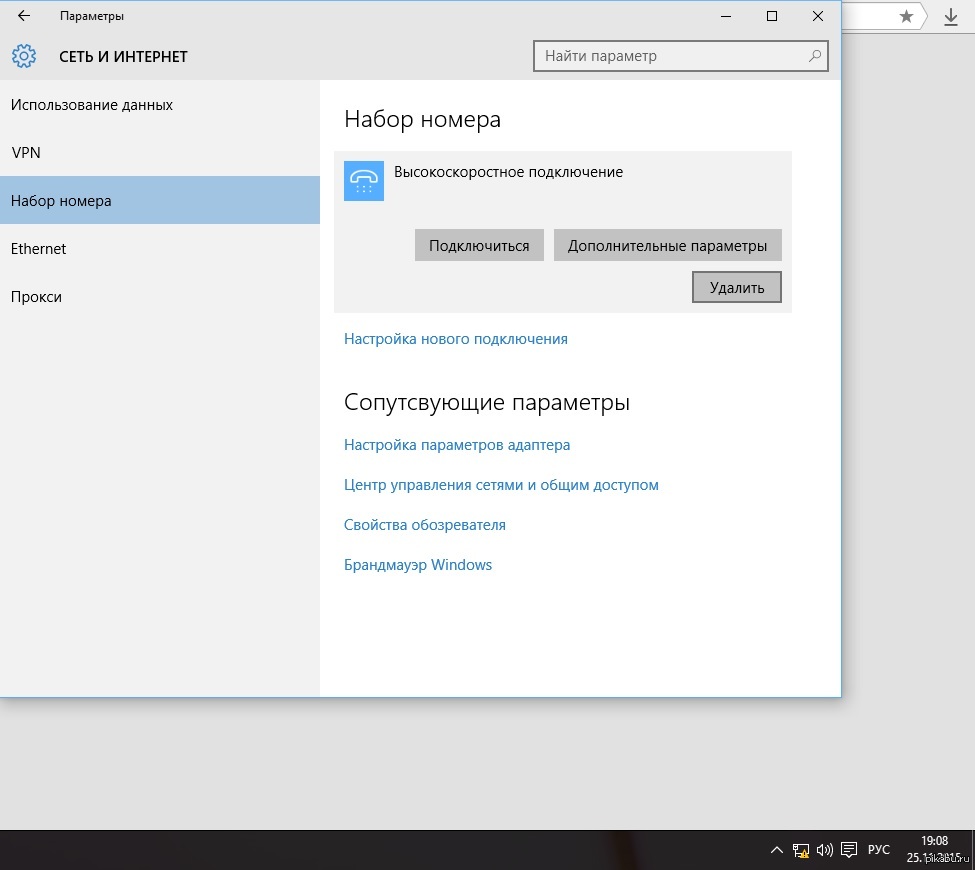Go to the Ethernet settings section

pyautogui.click(x=38, y=249)
